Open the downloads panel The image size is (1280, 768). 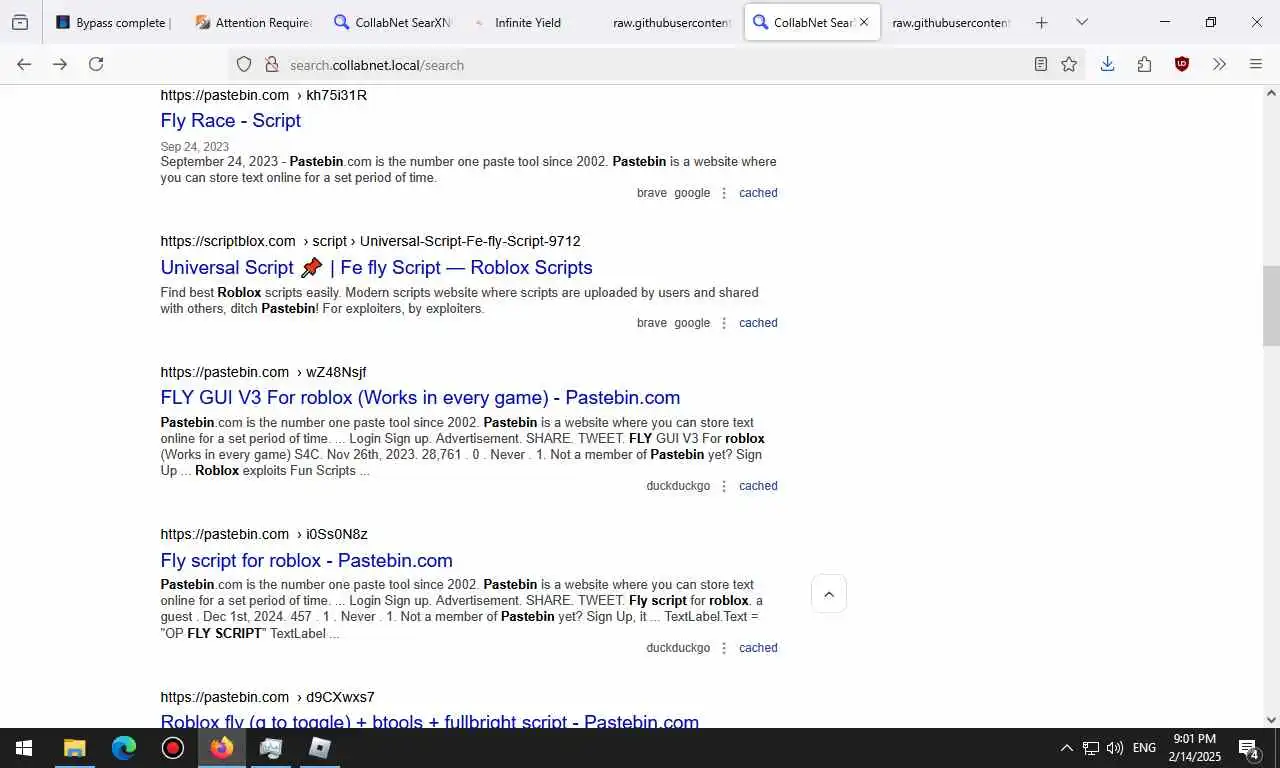pyautogui.click(x=1107, y=64)
